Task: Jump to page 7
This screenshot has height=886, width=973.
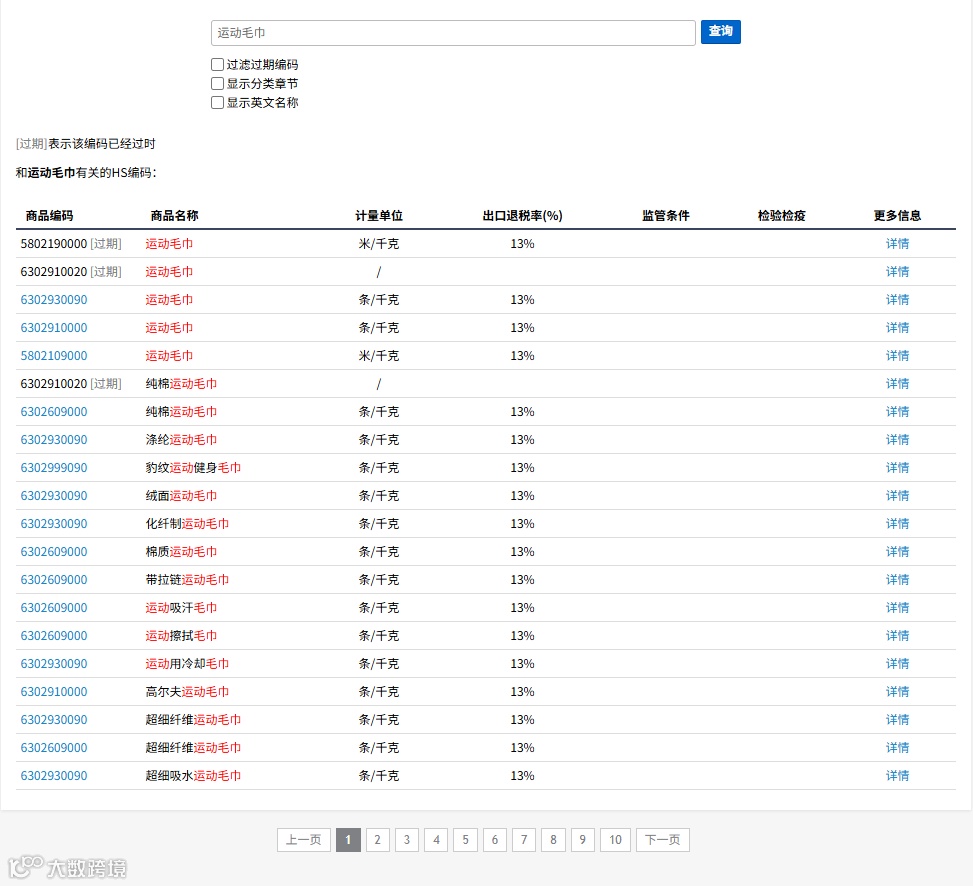Action: point(524,840)
